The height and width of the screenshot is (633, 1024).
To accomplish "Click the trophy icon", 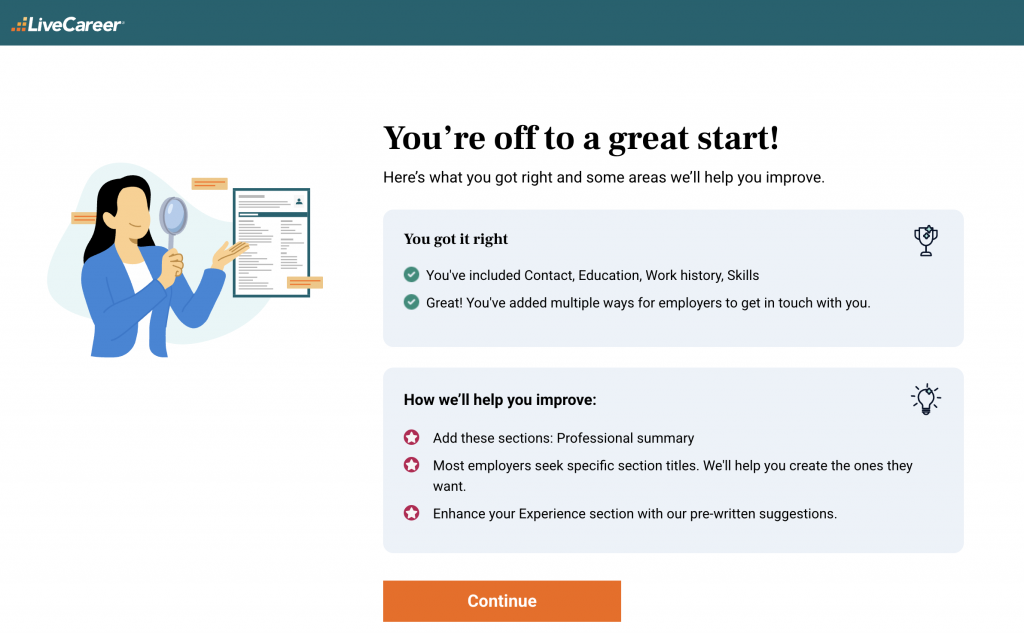I will click(x=925, y=240).
